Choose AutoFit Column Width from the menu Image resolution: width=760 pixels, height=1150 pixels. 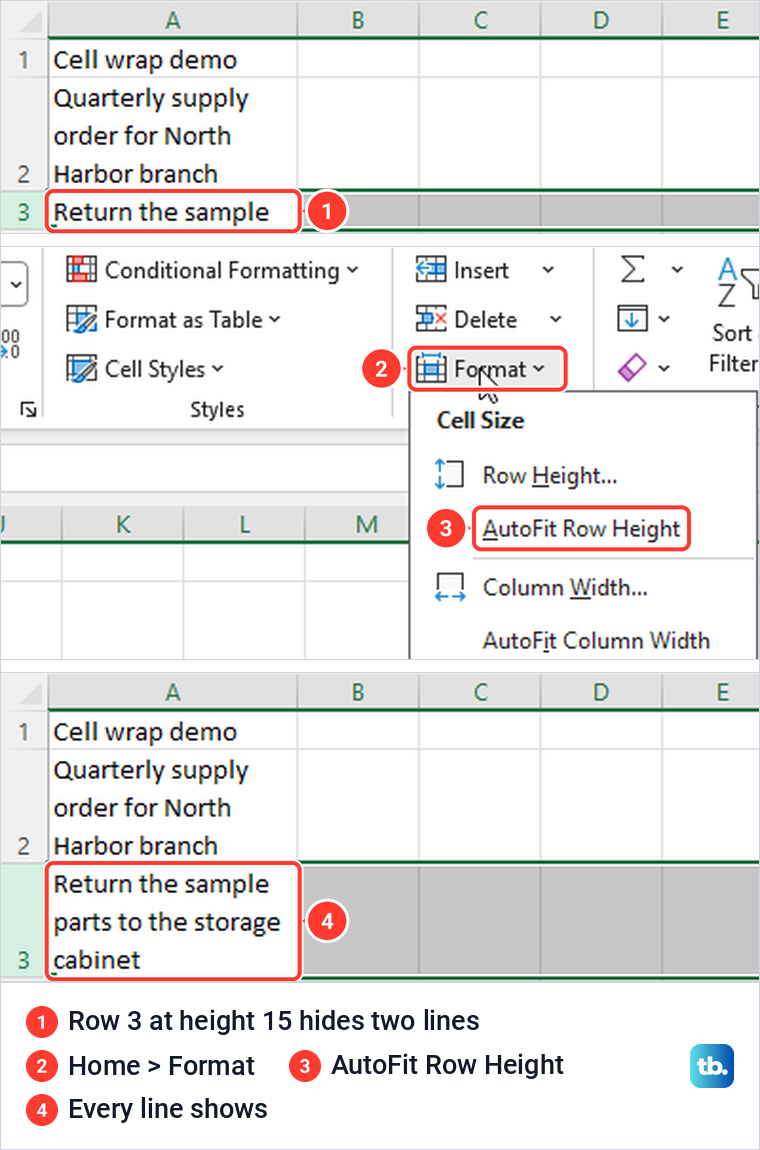[x=596, y=640]
